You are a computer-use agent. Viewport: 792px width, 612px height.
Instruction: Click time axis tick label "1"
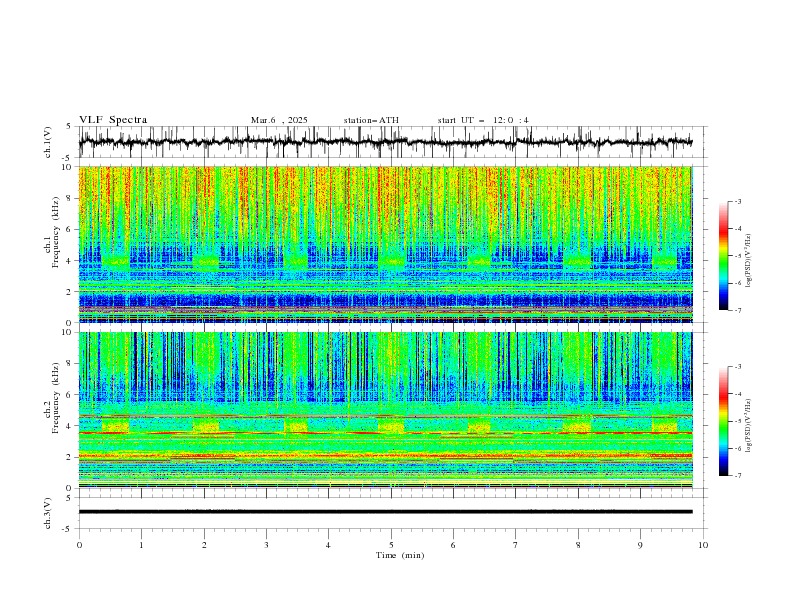pyautogui.click(x=141, y=545)
